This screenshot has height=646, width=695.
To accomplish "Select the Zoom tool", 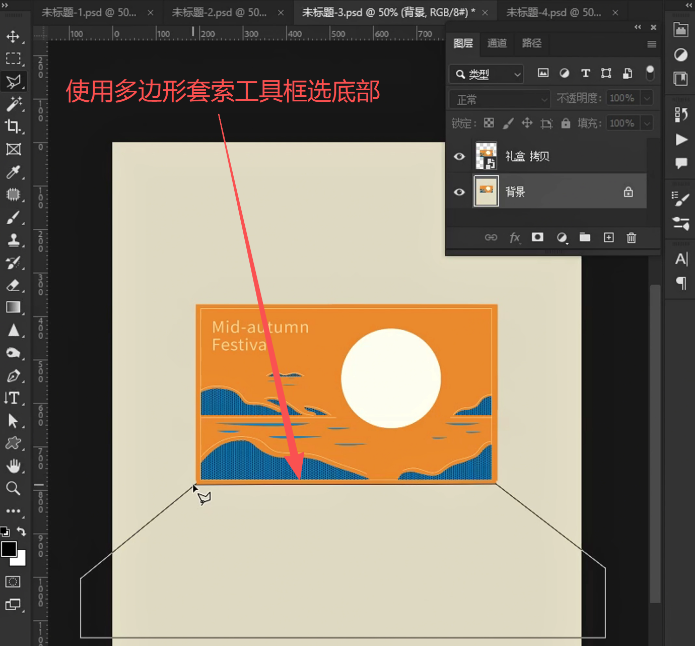I will pos(13,488).
